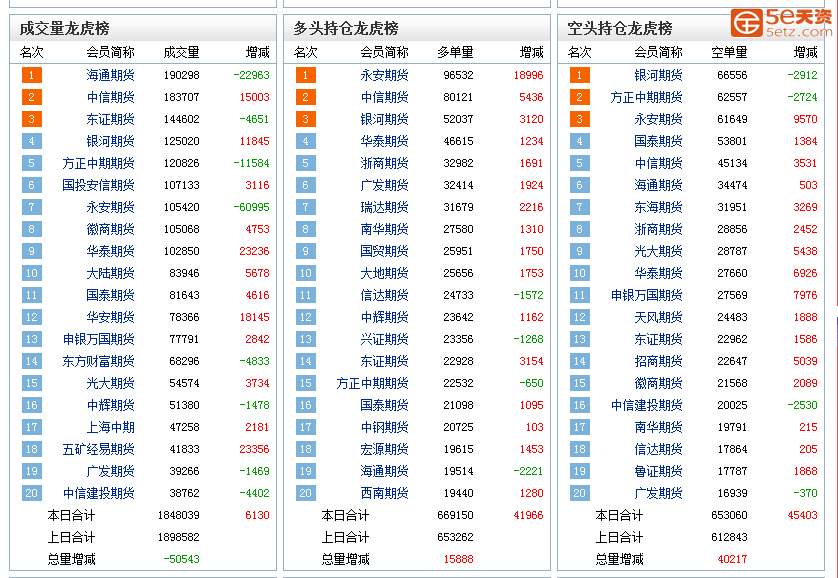Click 银河期货 in 空头持仓龙虎榜 table
The width and height of the screenshot is (838, 578).
point(658,75)
